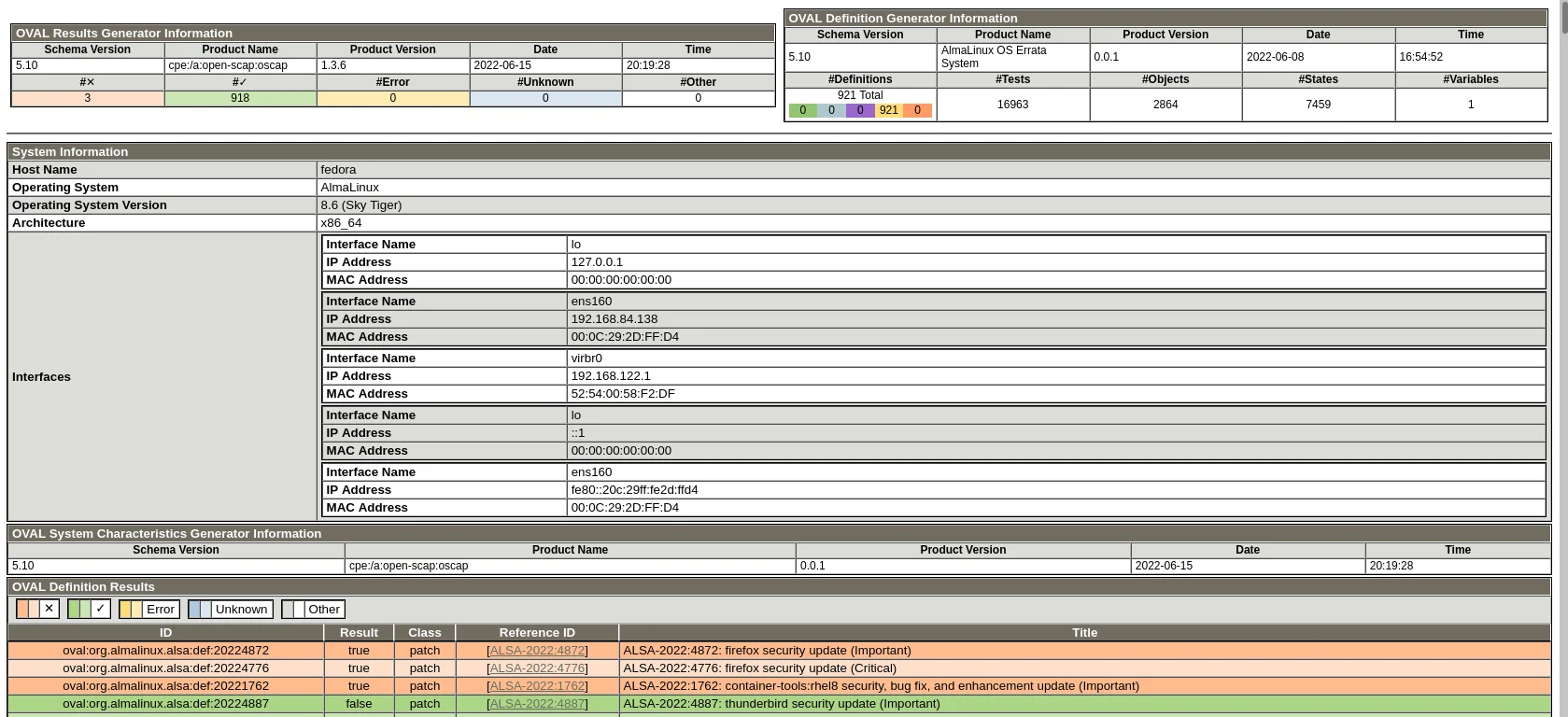Viewport: 1568px width, 717px height.
Task: Open the ALSA-2022:4887 thunderbird reference link
Action: click(x=537, y=704)
